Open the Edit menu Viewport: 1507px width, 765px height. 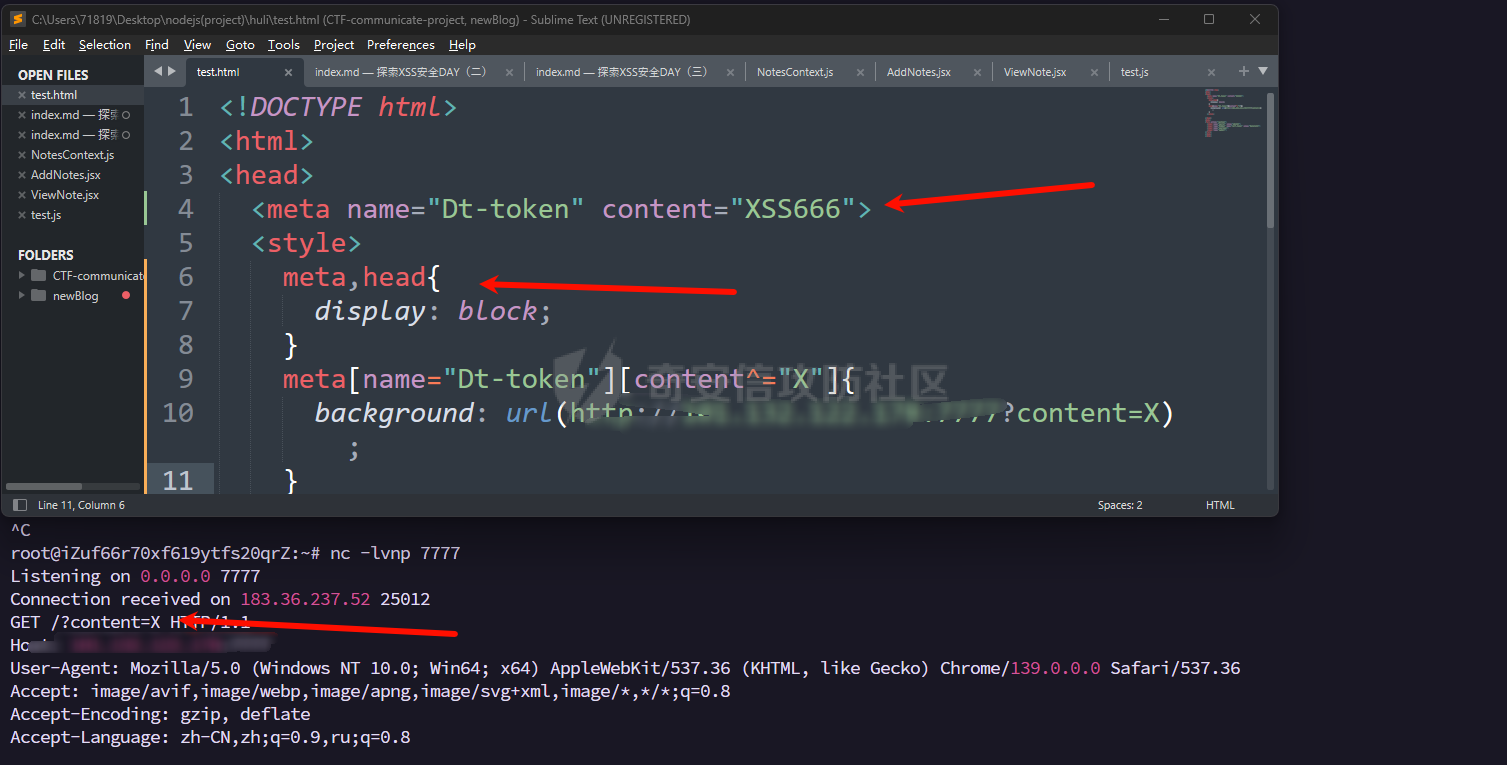click(x=54, y=45)
